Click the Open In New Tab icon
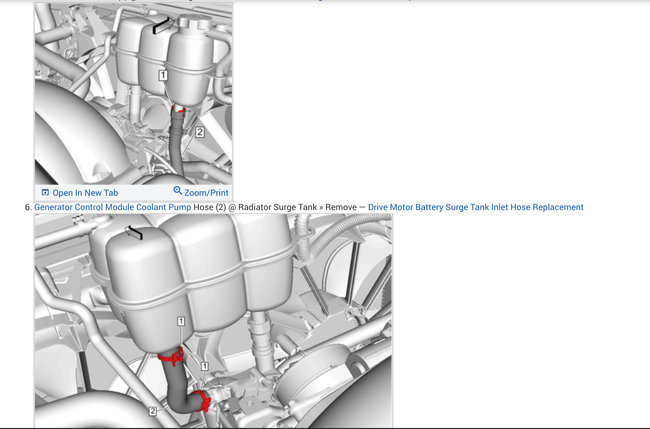The width and height of the screenshot is (650, 429). point(45,192)
